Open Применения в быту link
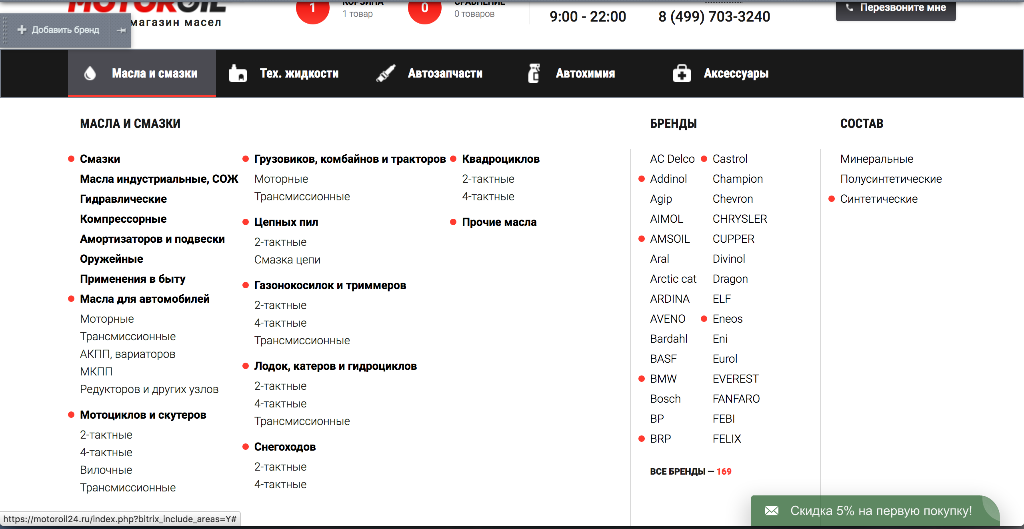 click(x=133, y=280)
